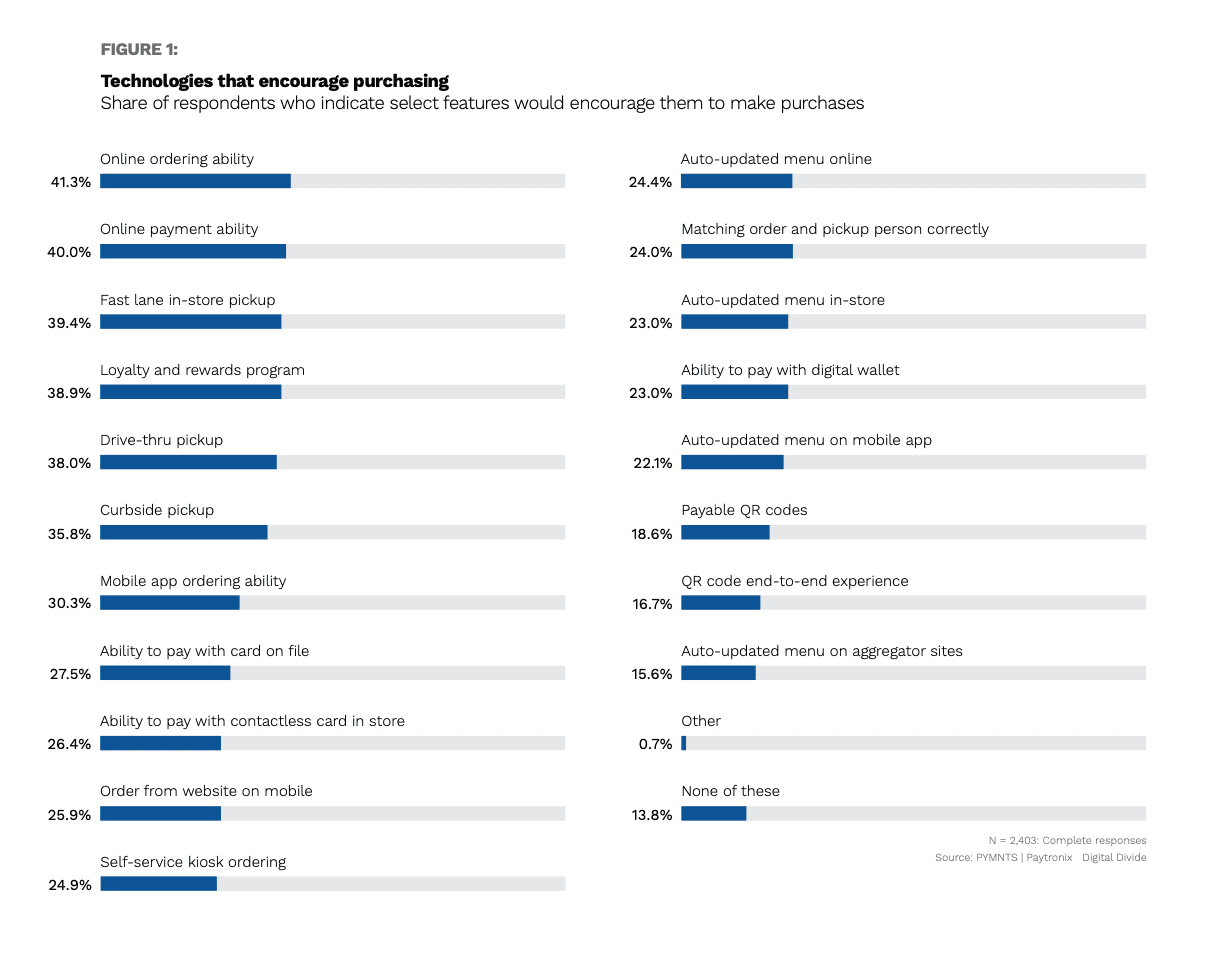Image resolution: width=1209 pixels, height=953 pixels.
Task: Click the Auto-updated menu online bar
Action: point(737,181)
